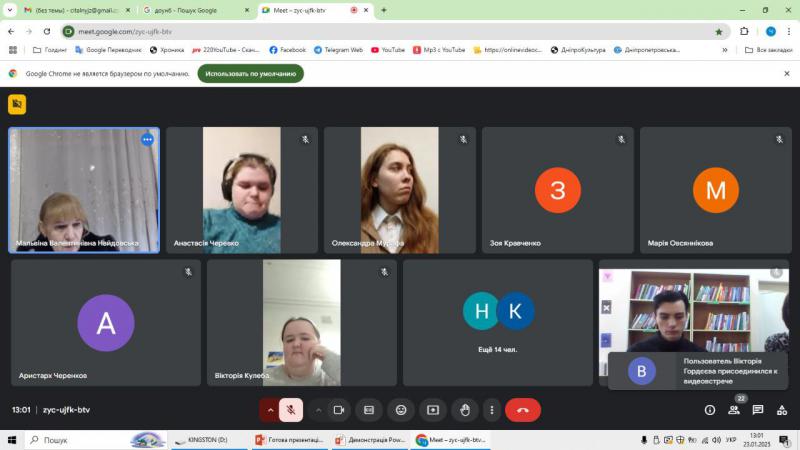Open Telegram Web bookmark
Image resolution: width=800 pixels, height=450 pixels.
click(x=338, y=50)
